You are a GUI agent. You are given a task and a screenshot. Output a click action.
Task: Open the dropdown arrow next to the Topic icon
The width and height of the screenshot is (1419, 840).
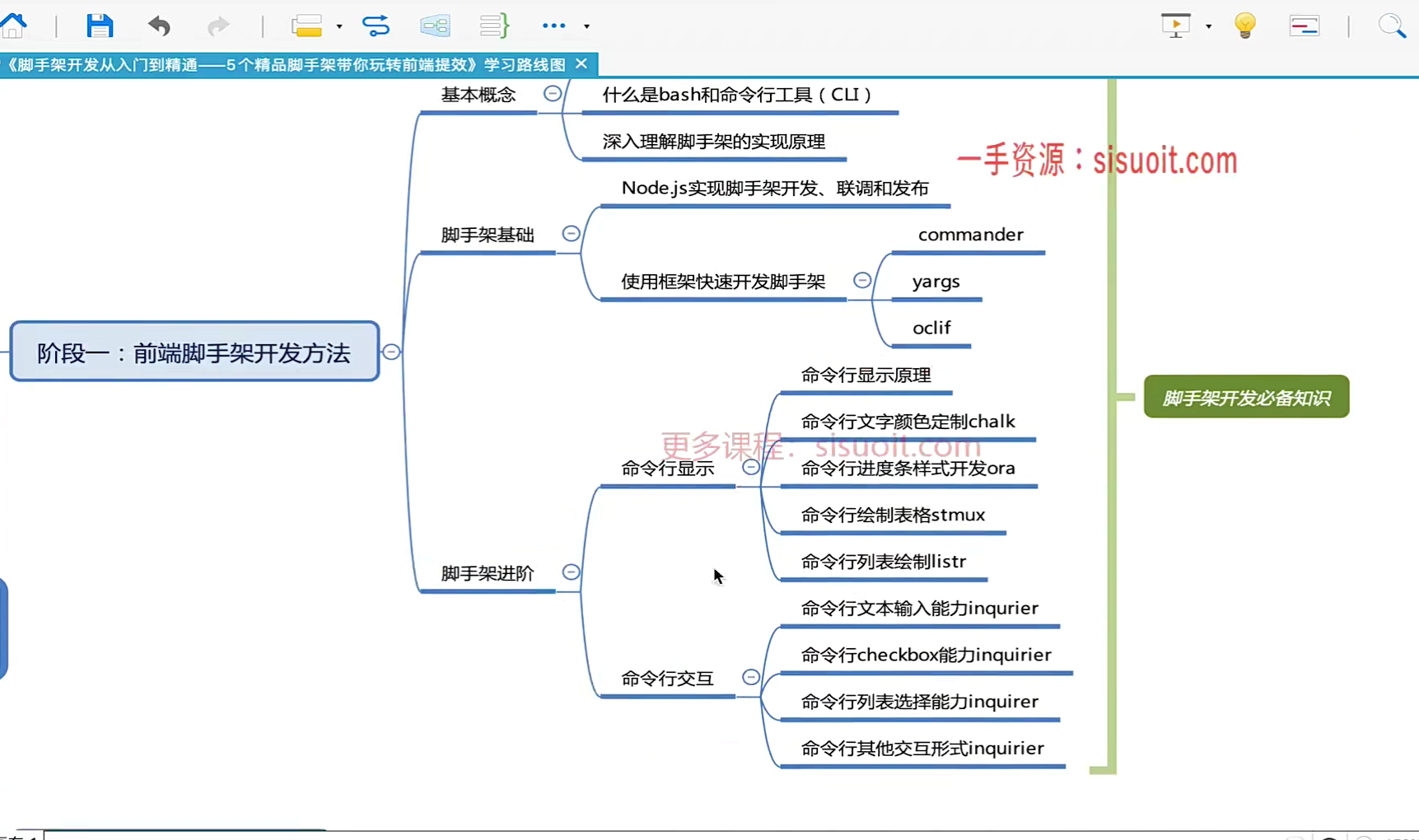click(339, 26)
